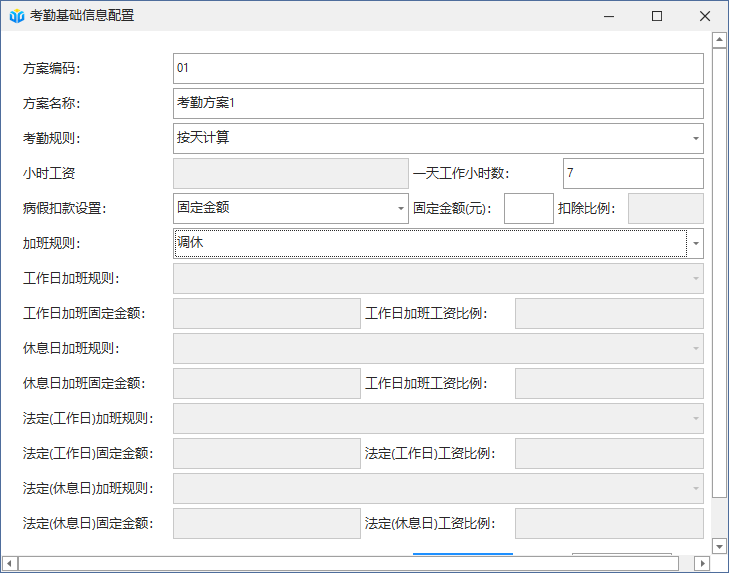Click the horizontal scrollbar right arrow
729x573 pixels.
702,563
